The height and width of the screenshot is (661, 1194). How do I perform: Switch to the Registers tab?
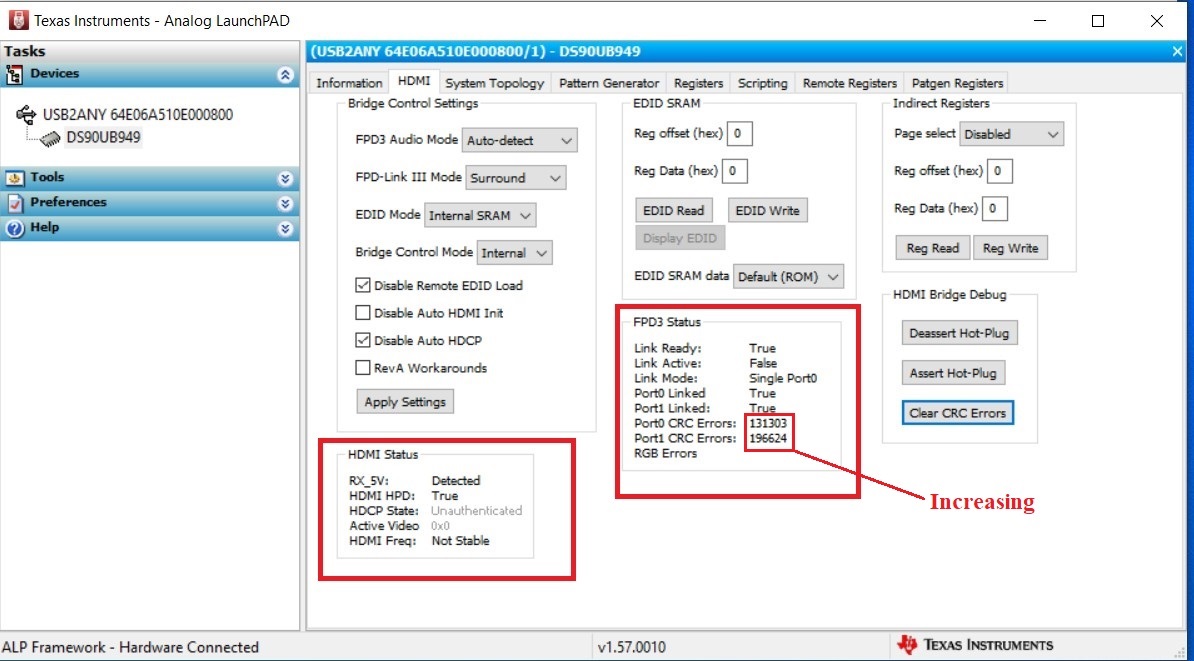[x=698, y=83]
